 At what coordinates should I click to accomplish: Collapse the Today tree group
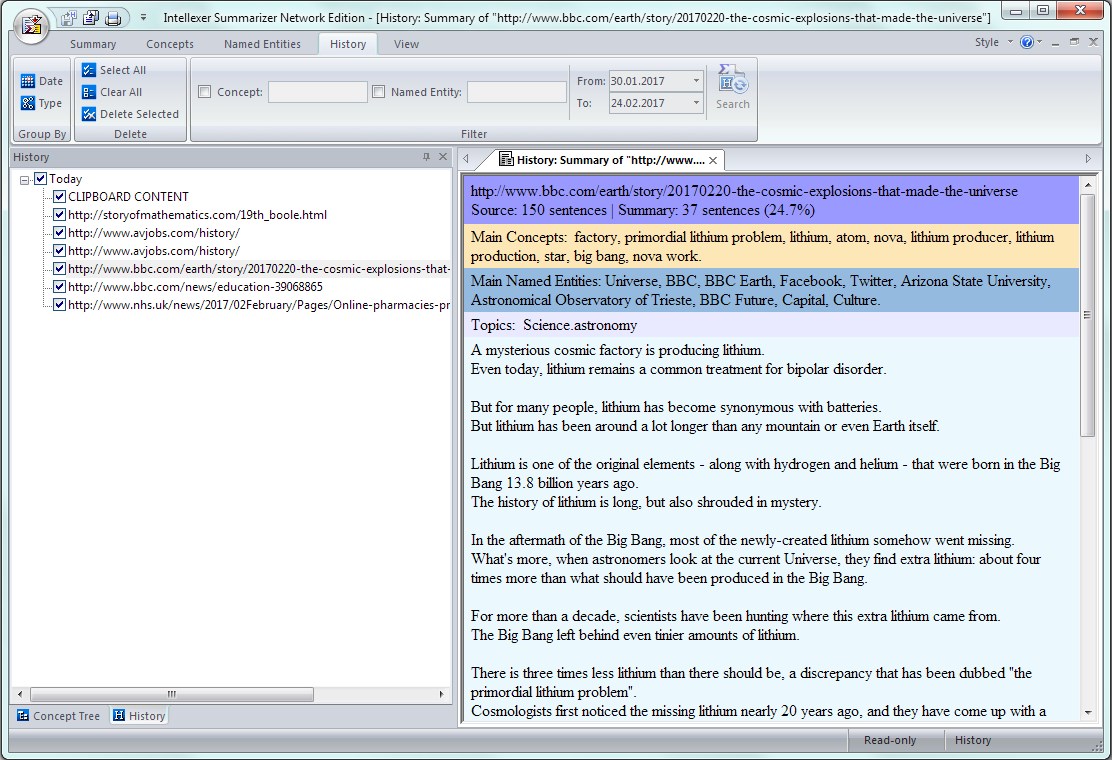click(25, 179)
